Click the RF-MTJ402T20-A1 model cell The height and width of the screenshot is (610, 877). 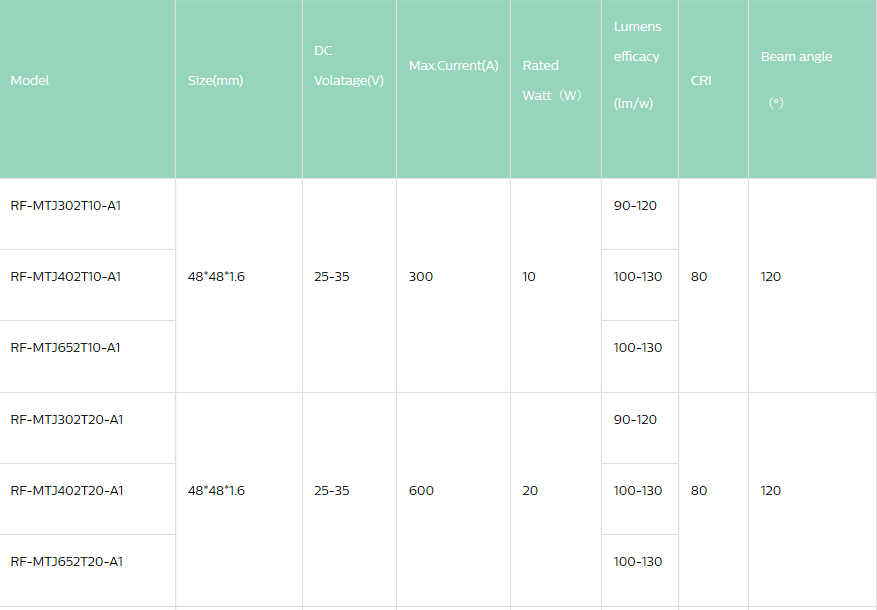pos(66,490)
